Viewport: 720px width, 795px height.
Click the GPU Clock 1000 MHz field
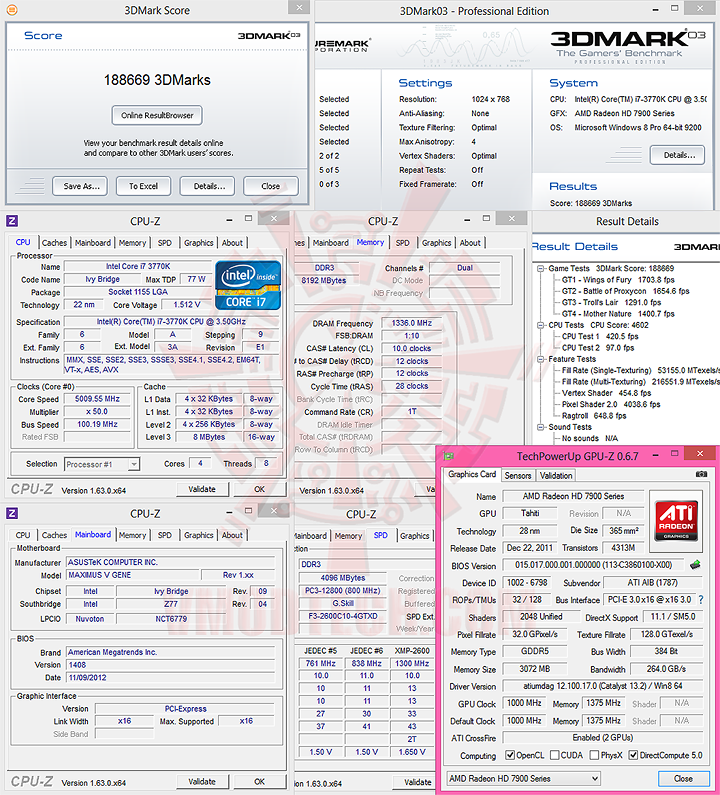click(524, 703)
